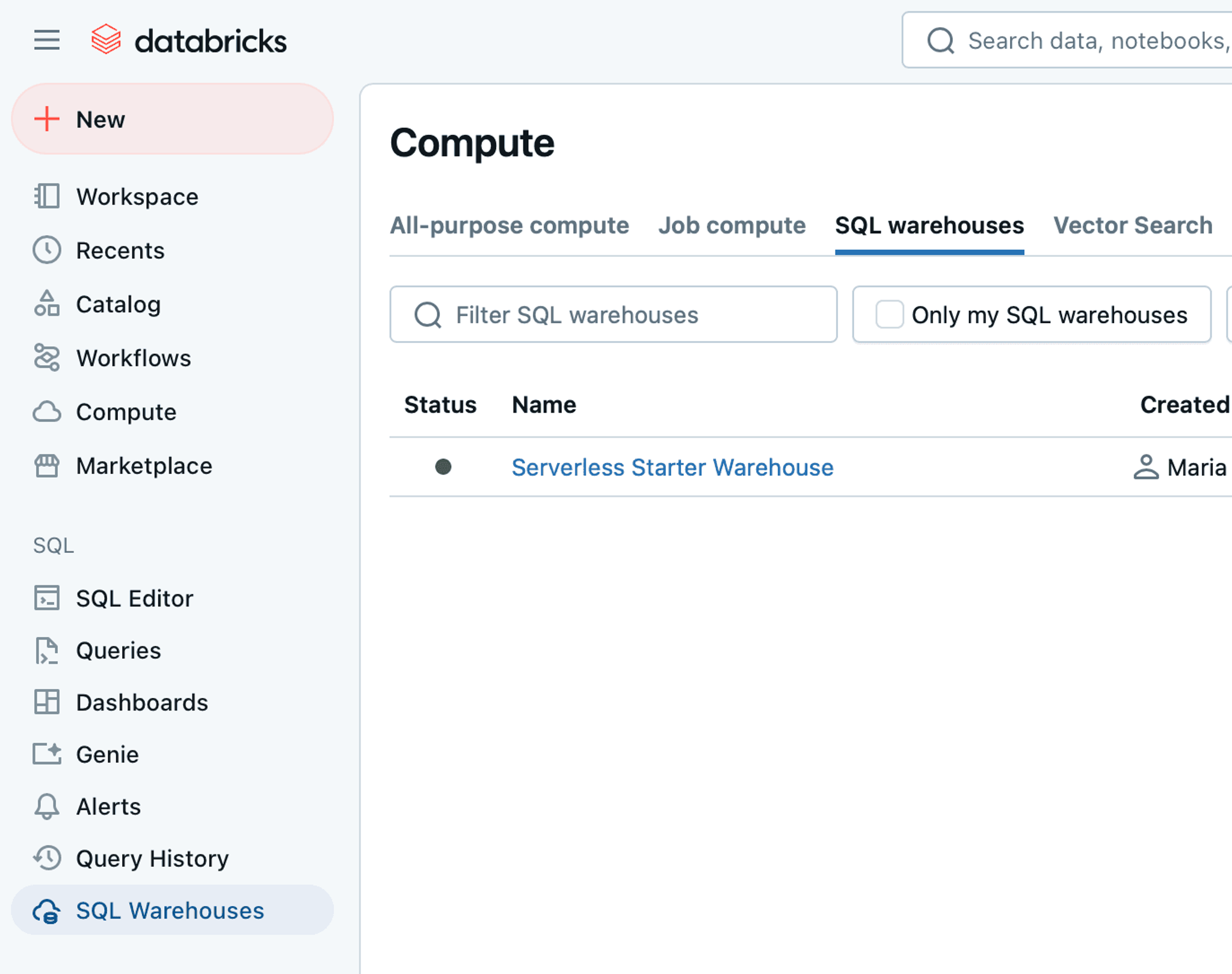Toggle the hamburger sidebar menu
Screen dimensions: 1232x974
[46, 40]
